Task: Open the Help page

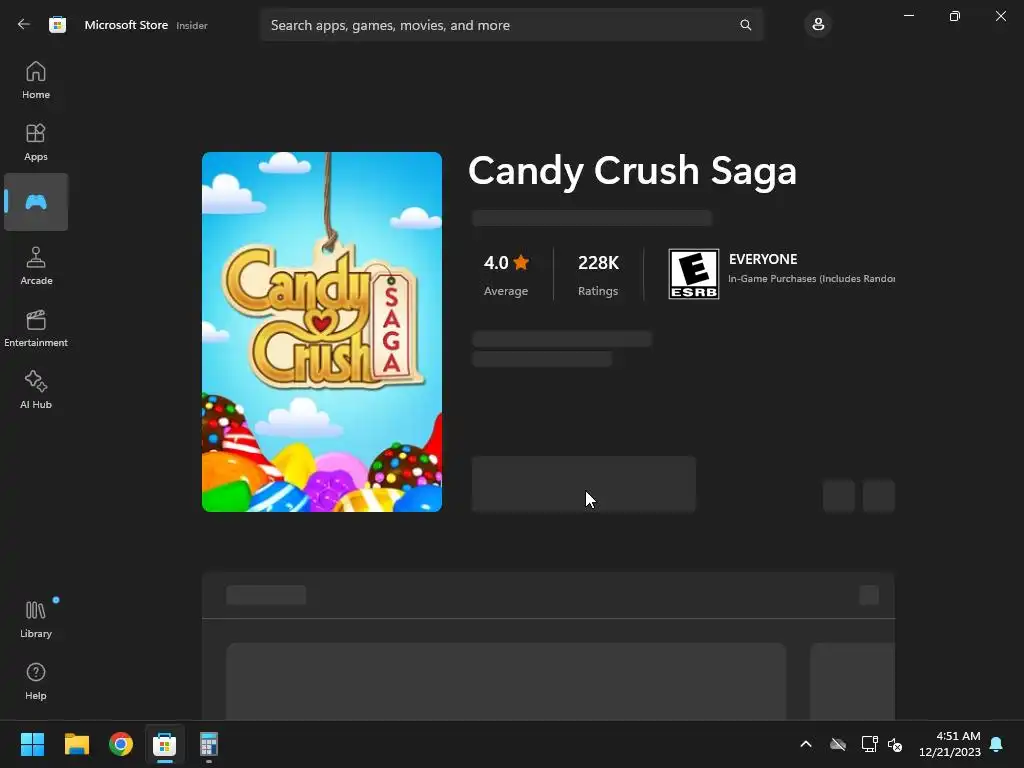Action: coord(36,680)
